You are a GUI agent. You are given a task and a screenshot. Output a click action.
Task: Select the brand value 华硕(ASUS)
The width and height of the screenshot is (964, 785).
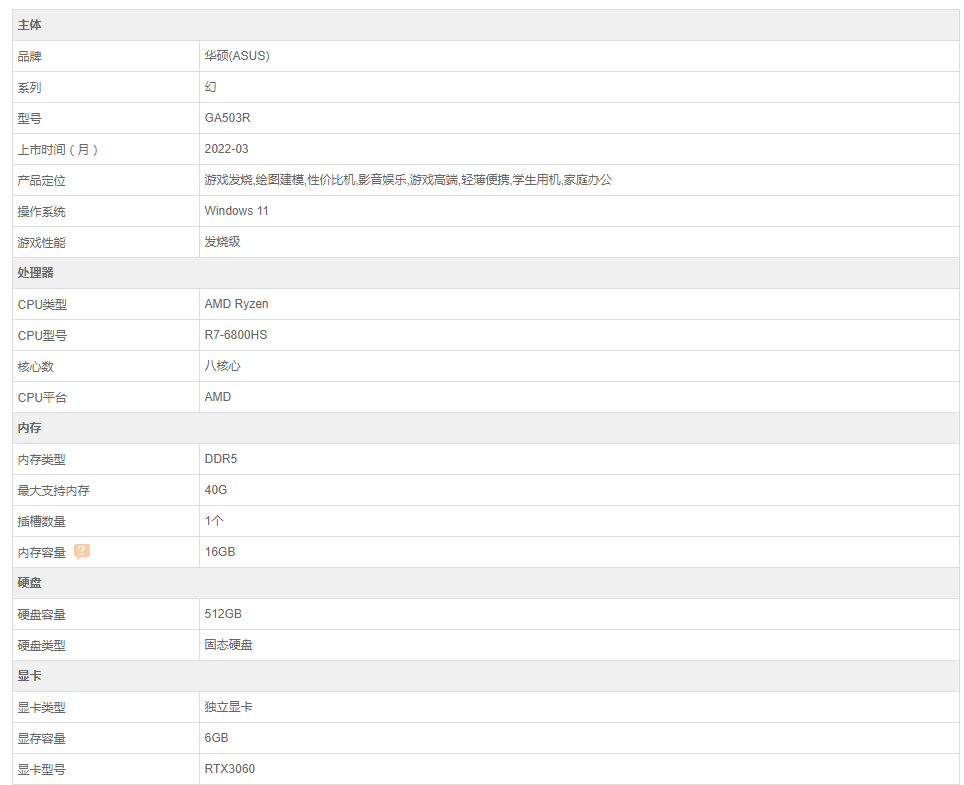[x=237, y=56]
